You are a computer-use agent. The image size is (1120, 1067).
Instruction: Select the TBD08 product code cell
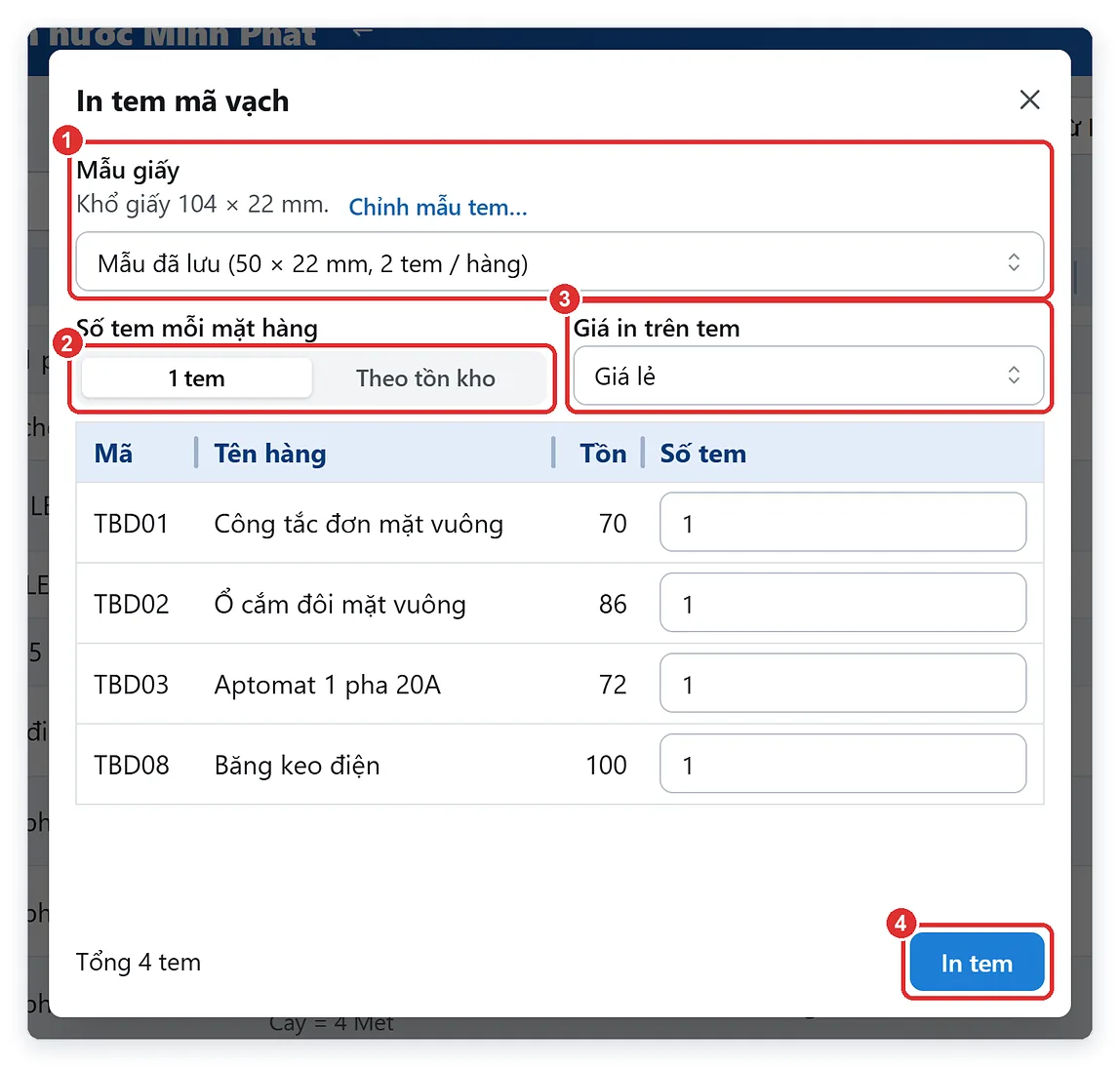pos(132,765)
